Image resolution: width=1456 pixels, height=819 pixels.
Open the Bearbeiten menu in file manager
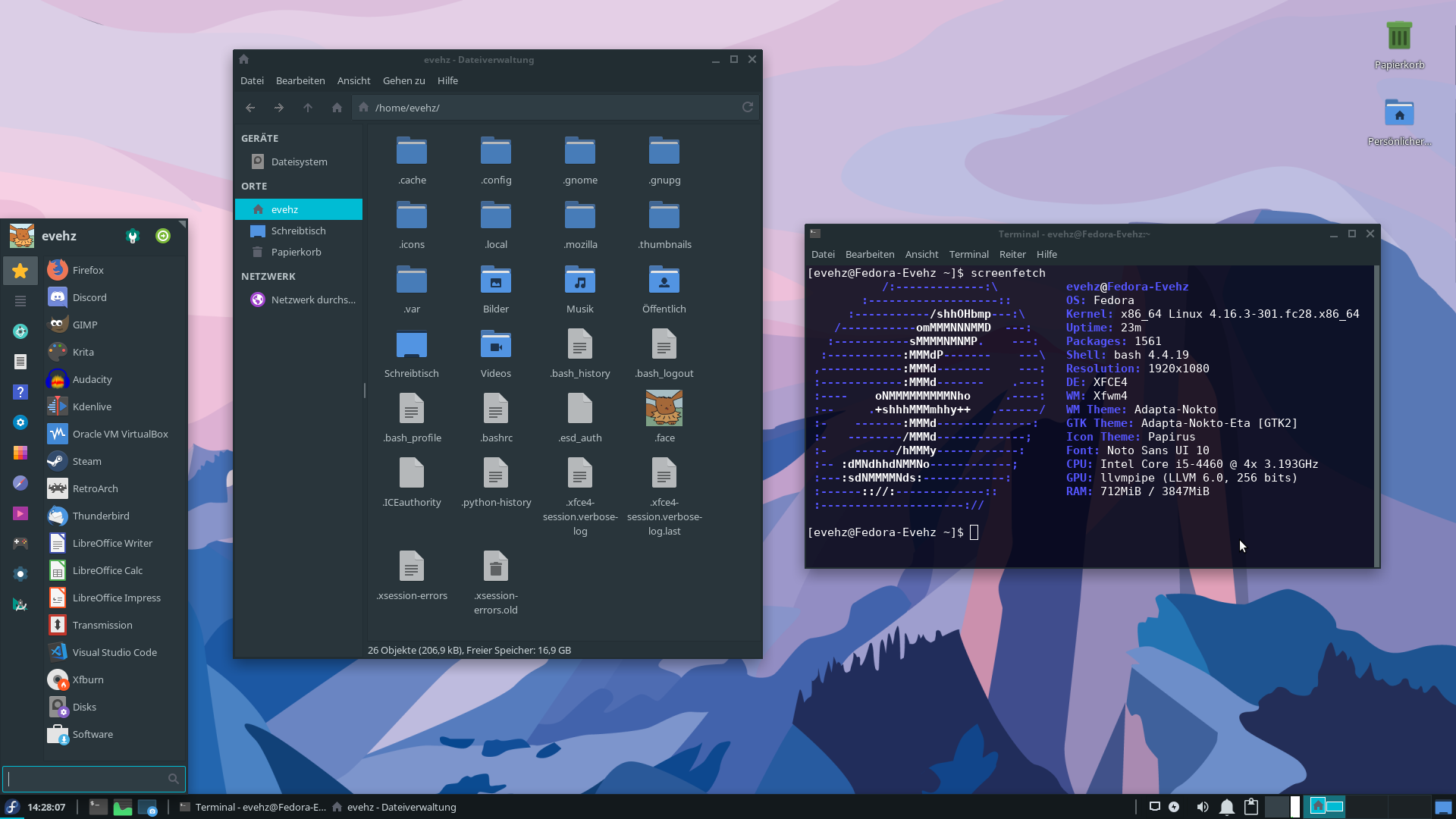point(300,80)
